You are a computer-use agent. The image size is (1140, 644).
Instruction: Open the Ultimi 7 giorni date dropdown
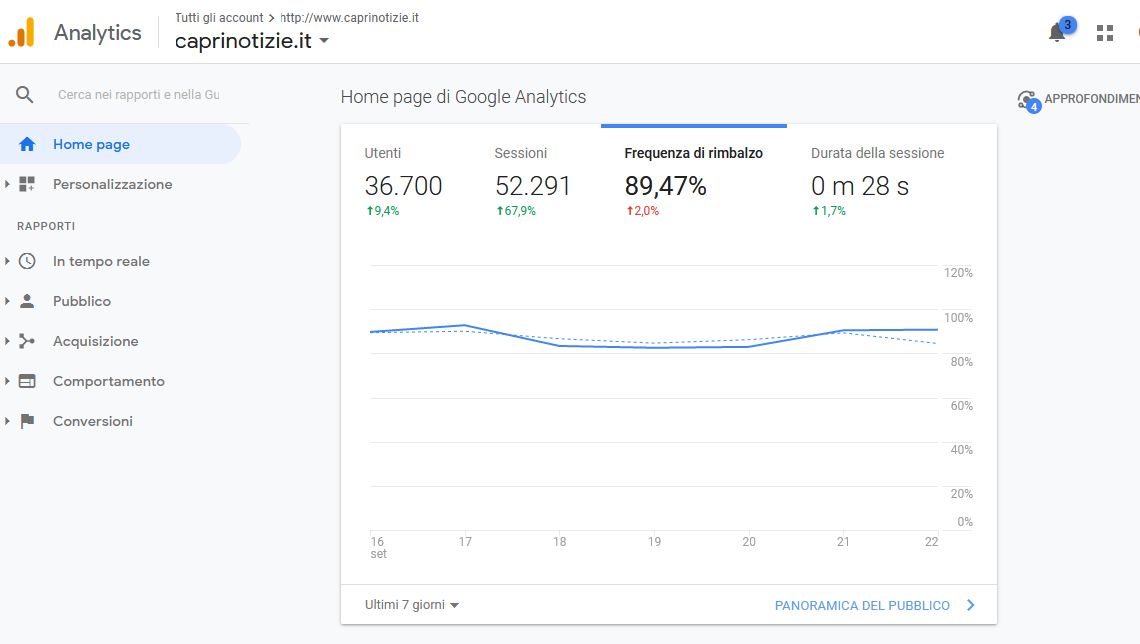[x=412, y=605]
